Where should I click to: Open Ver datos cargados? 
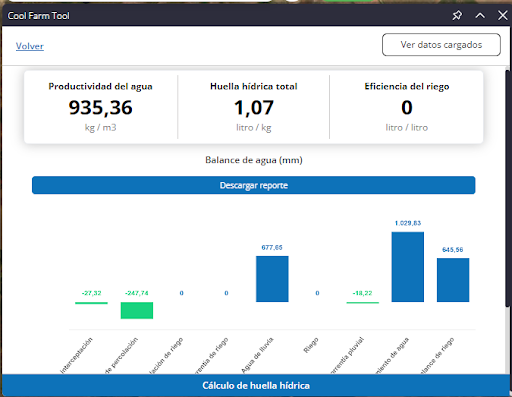pyautogui.click(x=441, y=45)
